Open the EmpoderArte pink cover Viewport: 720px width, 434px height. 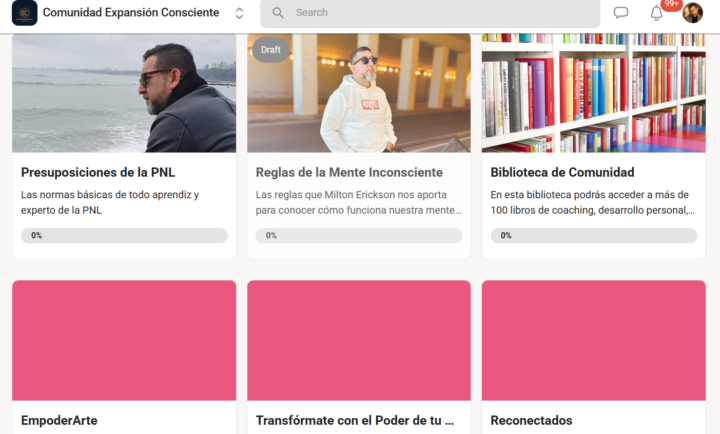click(x=124, y=340)
